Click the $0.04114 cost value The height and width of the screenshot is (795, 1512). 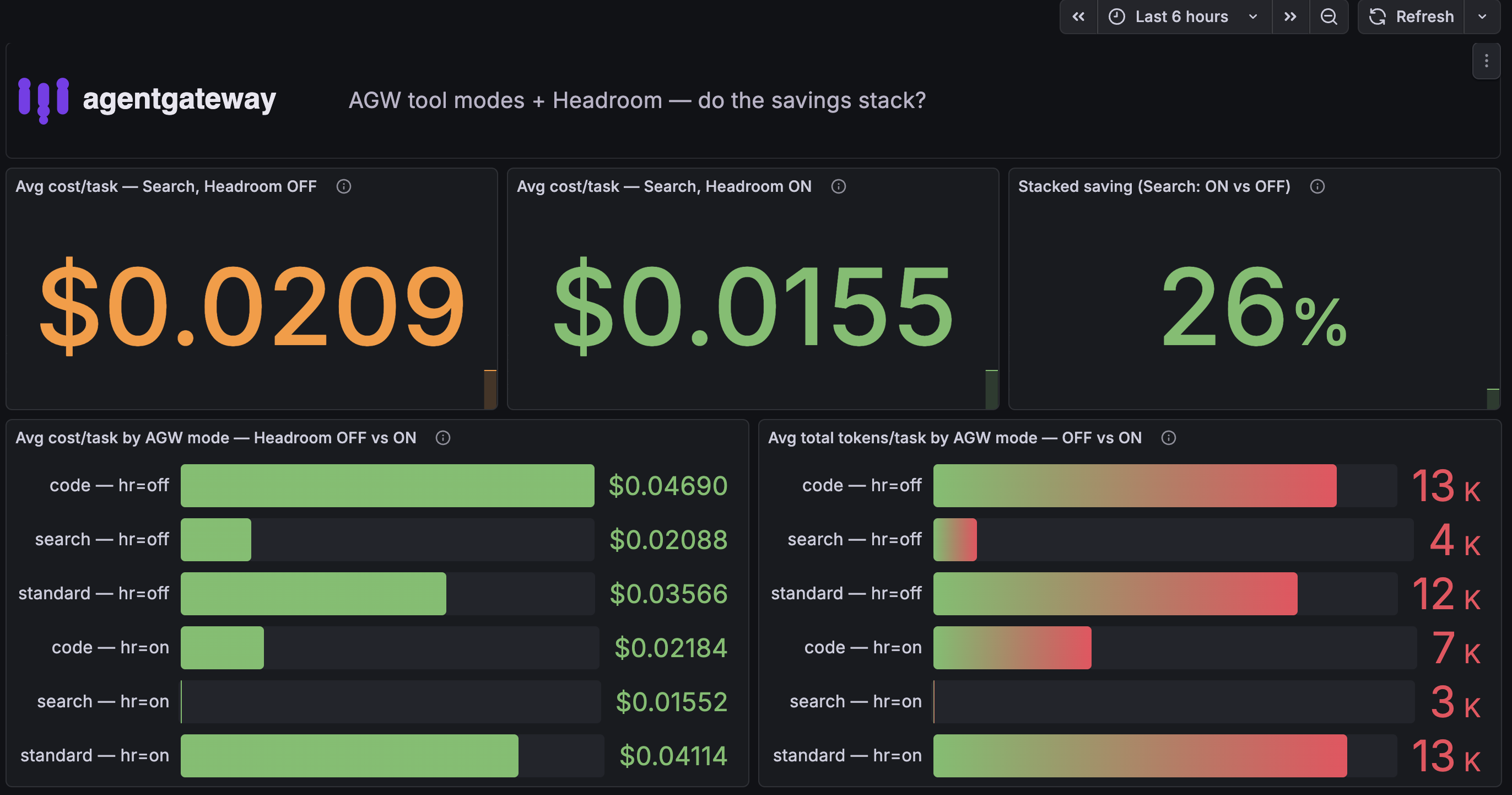coord(673,756)
